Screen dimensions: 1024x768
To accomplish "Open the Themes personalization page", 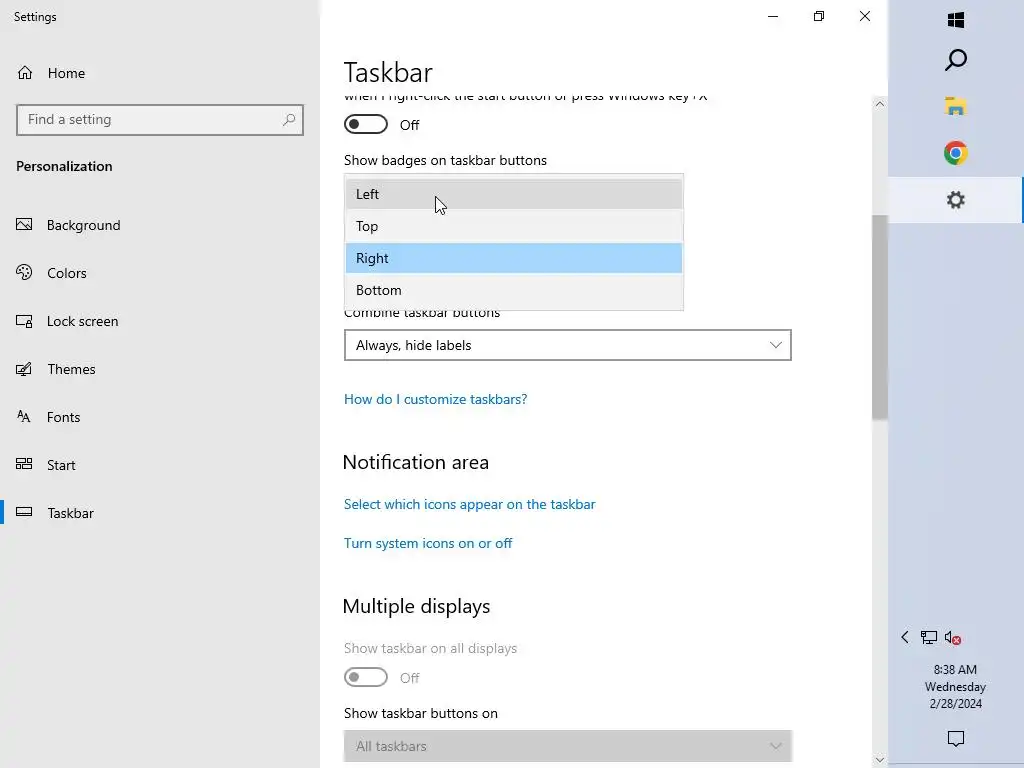I will (71, 369).
